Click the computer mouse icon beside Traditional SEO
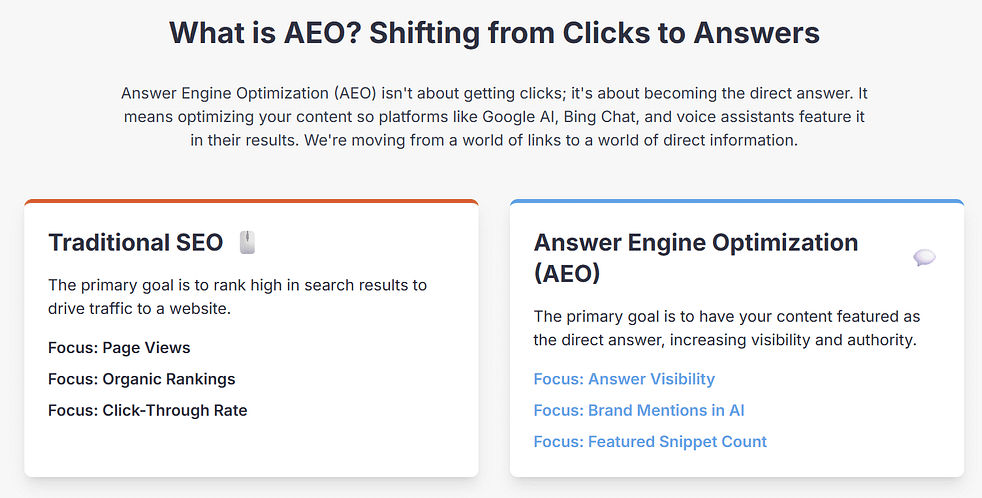Image resolution: width=982 pixels, height=498 pixels. coord(247,242)
